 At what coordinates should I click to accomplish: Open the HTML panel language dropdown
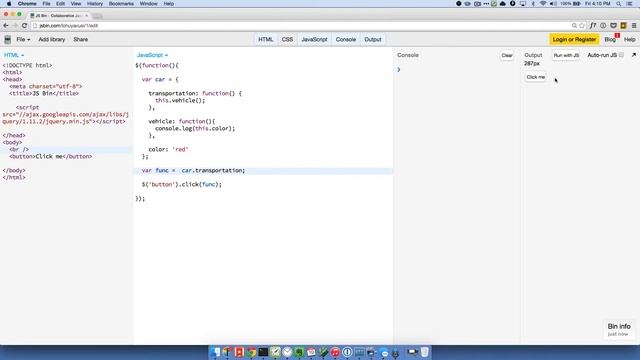tap(14, 55)
